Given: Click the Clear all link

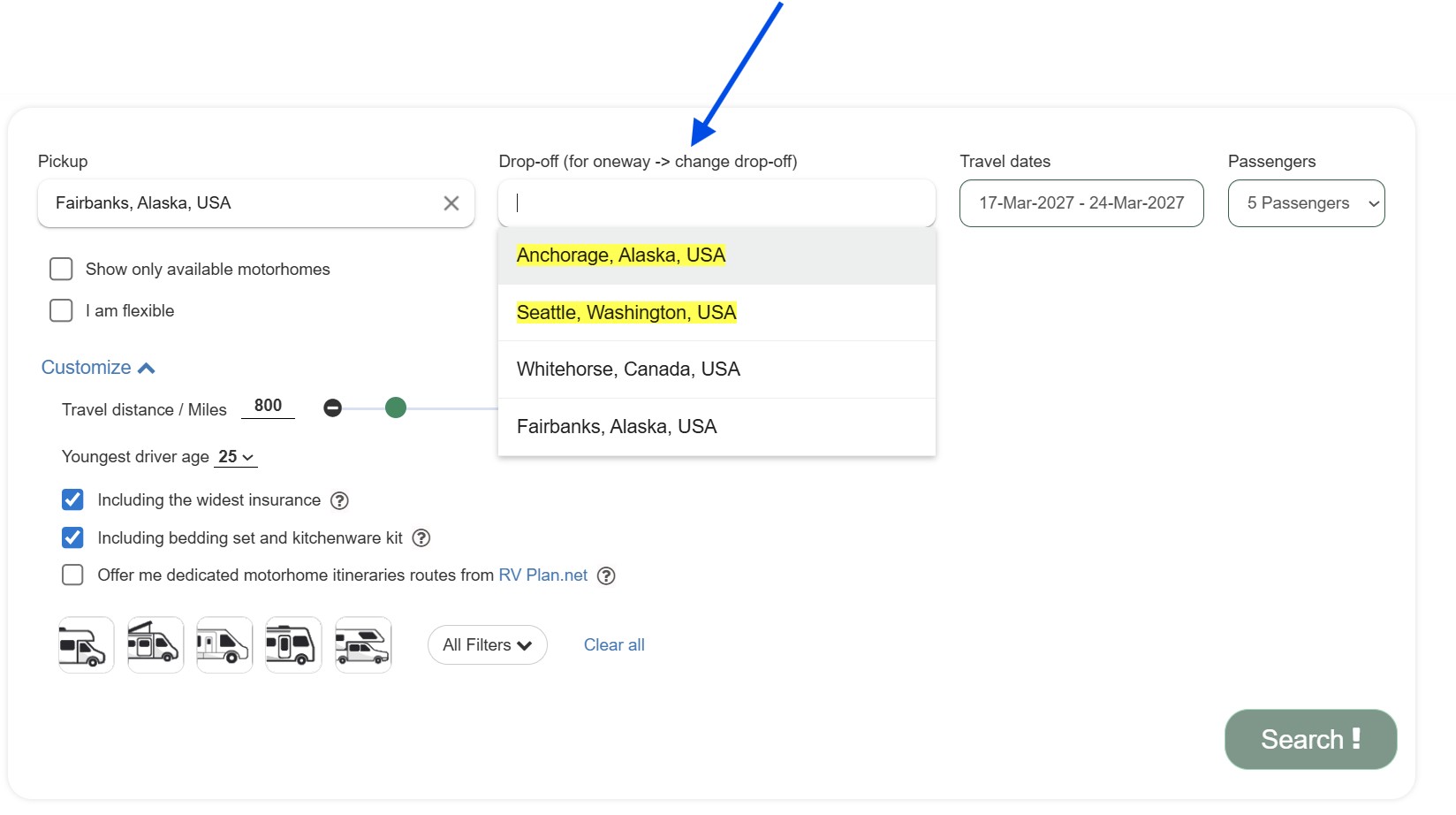Looking at the screenshot, I should coord(614,645).
